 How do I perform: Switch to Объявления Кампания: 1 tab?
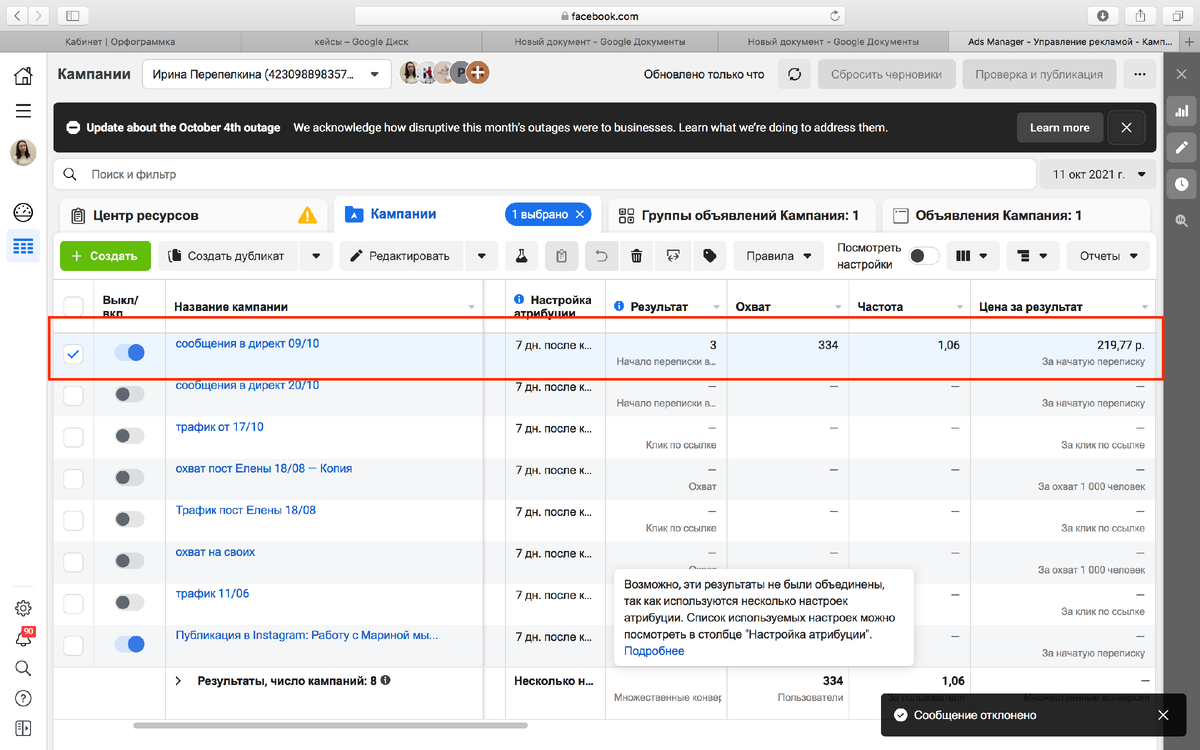point(1016,215)
